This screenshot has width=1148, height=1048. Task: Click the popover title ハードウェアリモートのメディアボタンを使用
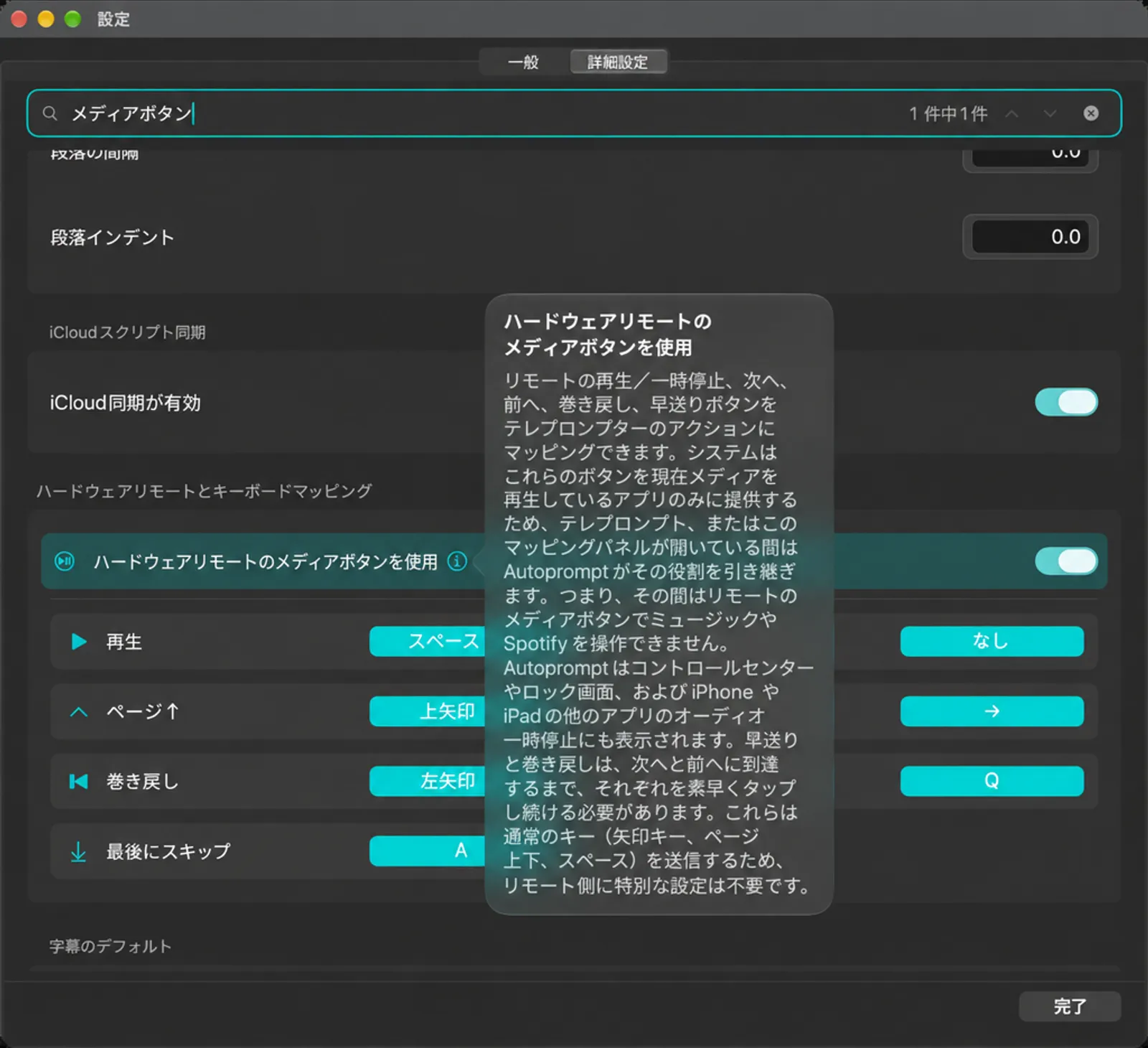pyautogui.click(x=608, y=334)
